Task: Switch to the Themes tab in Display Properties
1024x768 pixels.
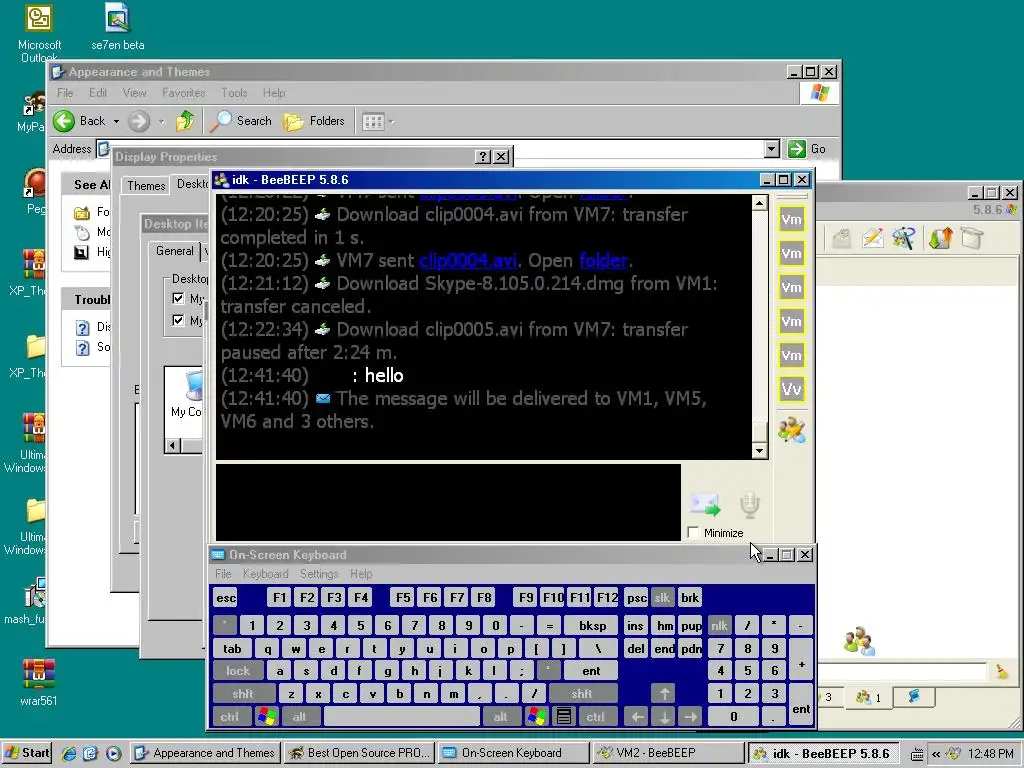Action: click(146, 185)
